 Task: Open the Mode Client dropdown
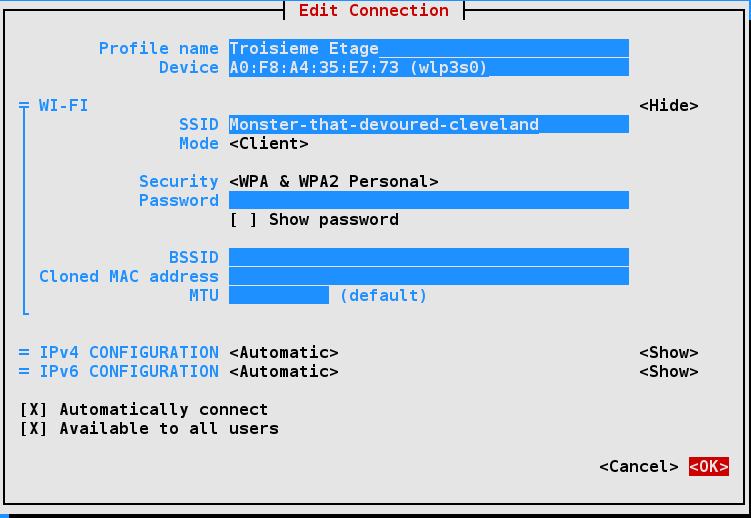tap(268, 143)
